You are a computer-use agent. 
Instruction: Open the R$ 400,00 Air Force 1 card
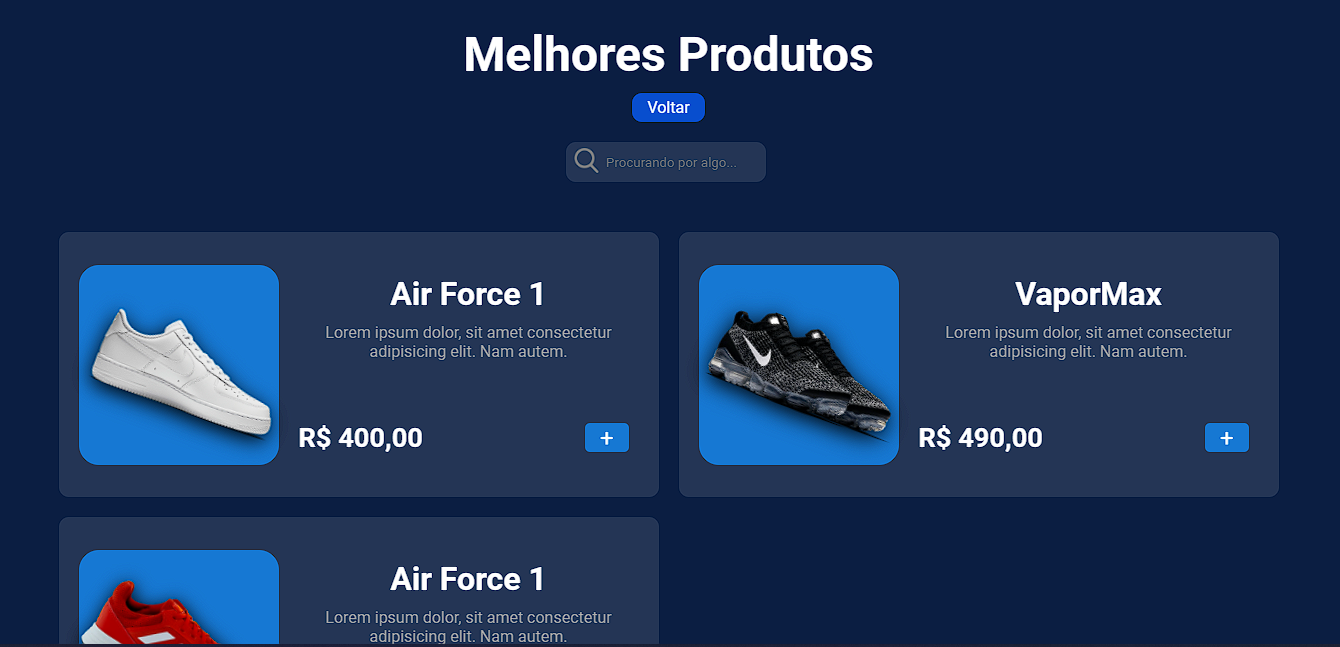[x=359, y=365]
